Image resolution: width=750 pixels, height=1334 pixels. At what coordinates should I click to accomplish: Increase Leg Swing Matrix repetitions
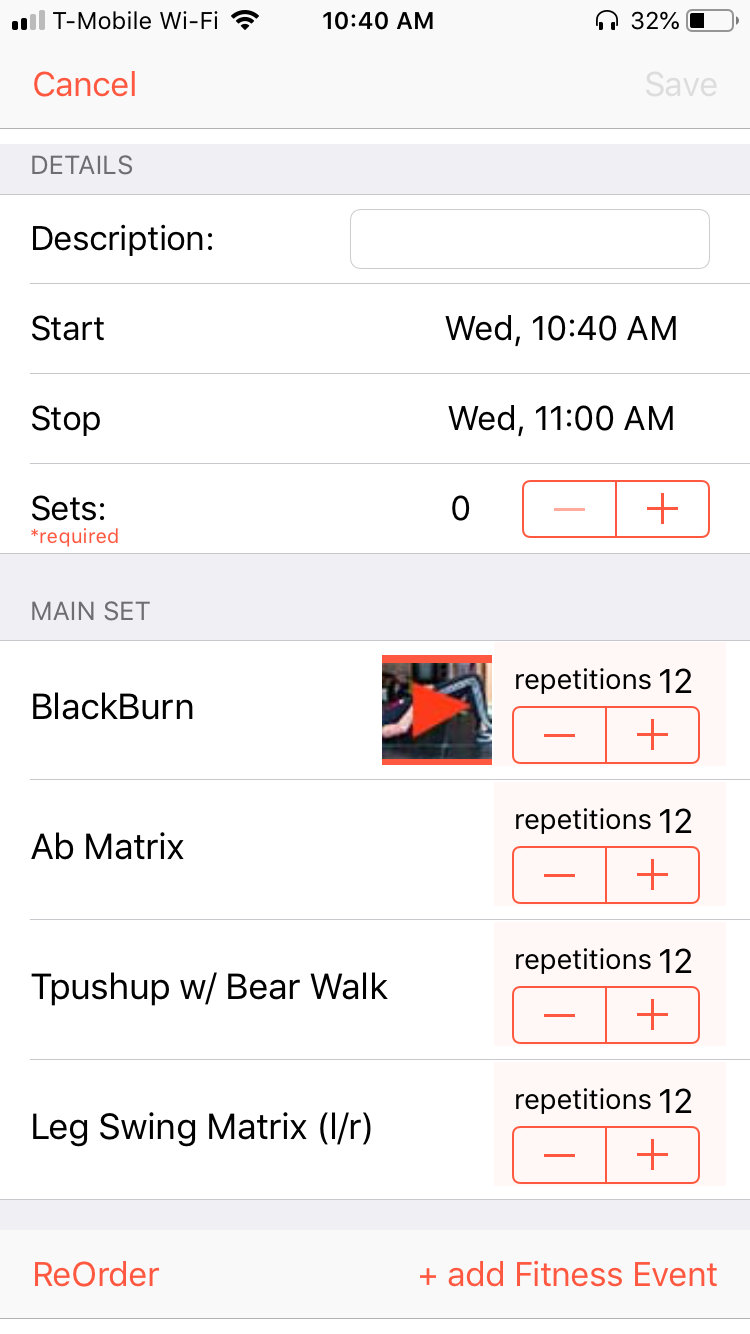pos(652,1155)
